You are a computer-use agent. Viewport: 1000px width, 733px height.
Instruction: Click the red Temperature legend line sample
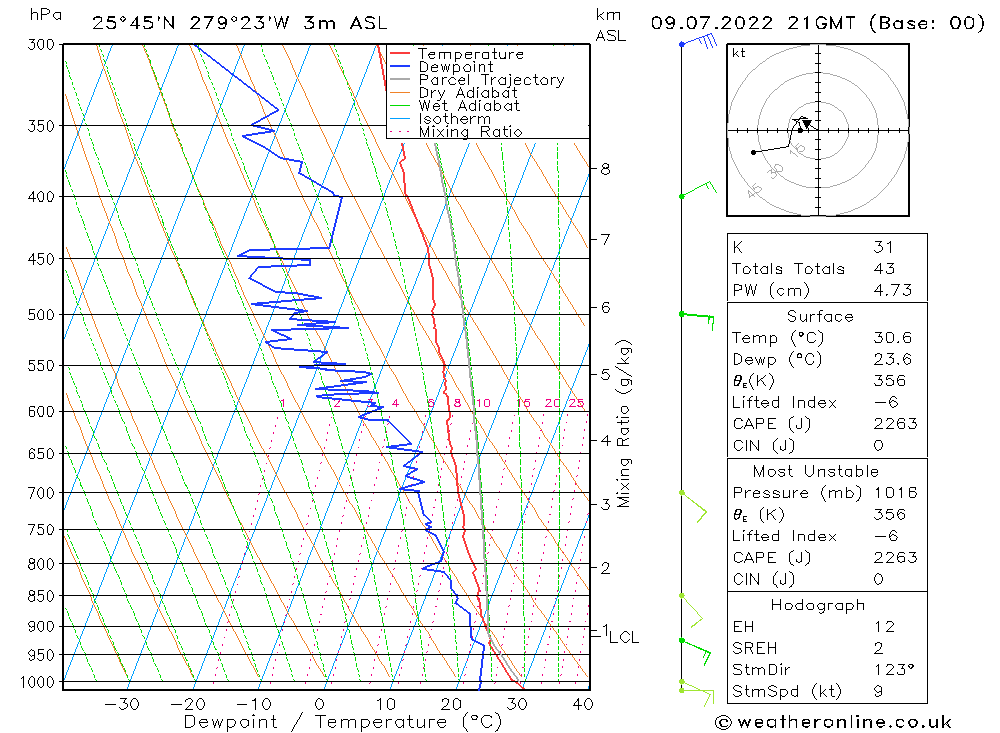(399, 54)
